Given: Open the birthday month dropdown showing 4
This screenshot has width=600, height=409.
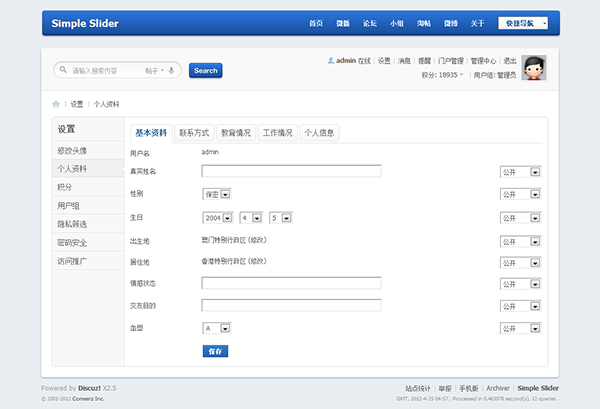Looking at the screenshot, I should (251, 218).
